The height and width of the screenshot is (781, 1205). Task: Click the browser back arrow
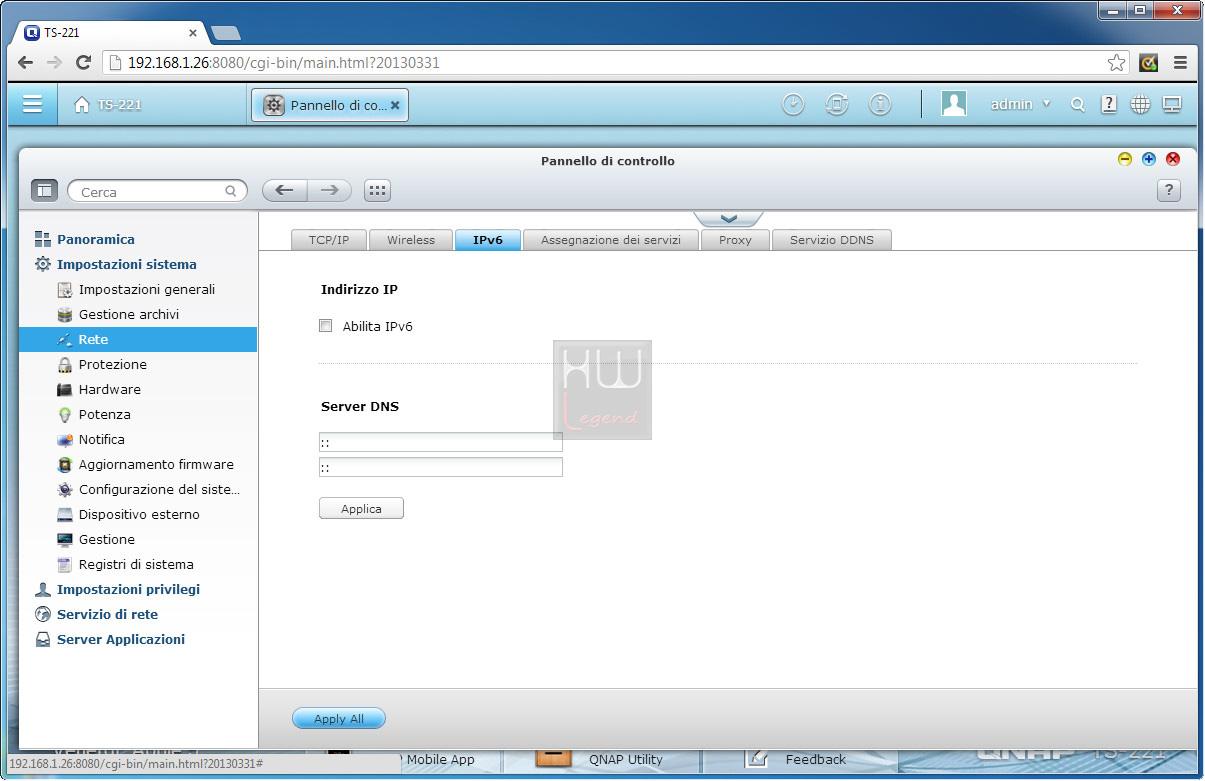click(x=26, y=63)
